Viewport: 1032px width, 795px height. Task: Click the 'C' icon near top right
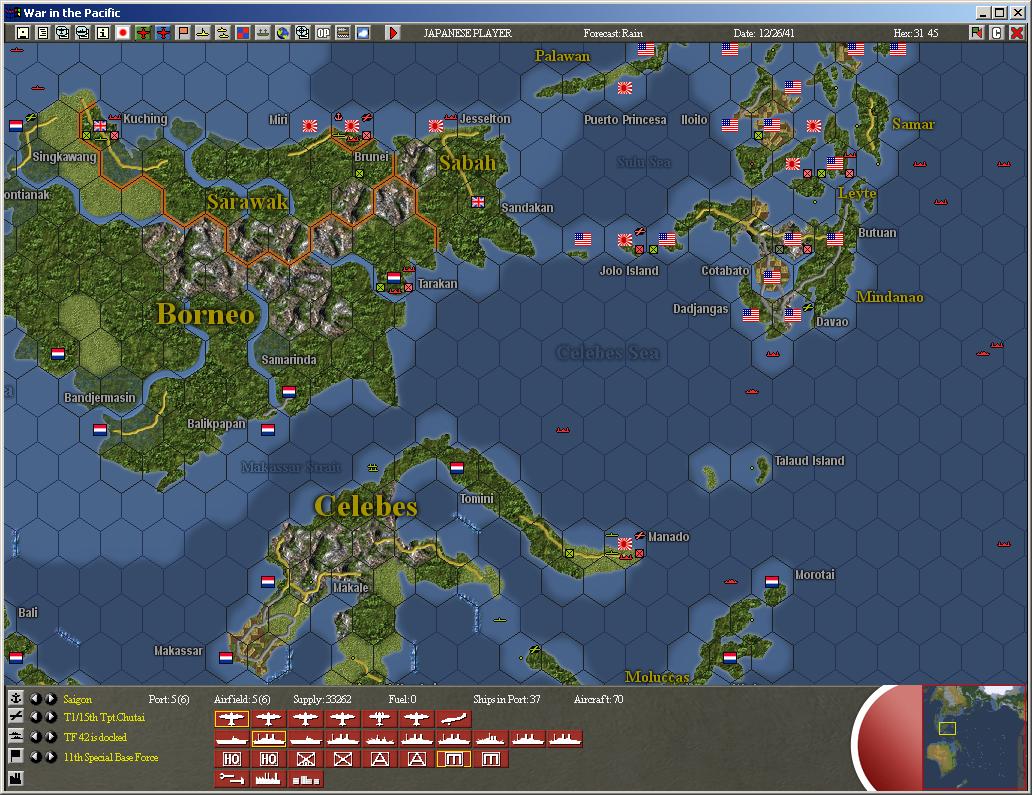point(996,32)
